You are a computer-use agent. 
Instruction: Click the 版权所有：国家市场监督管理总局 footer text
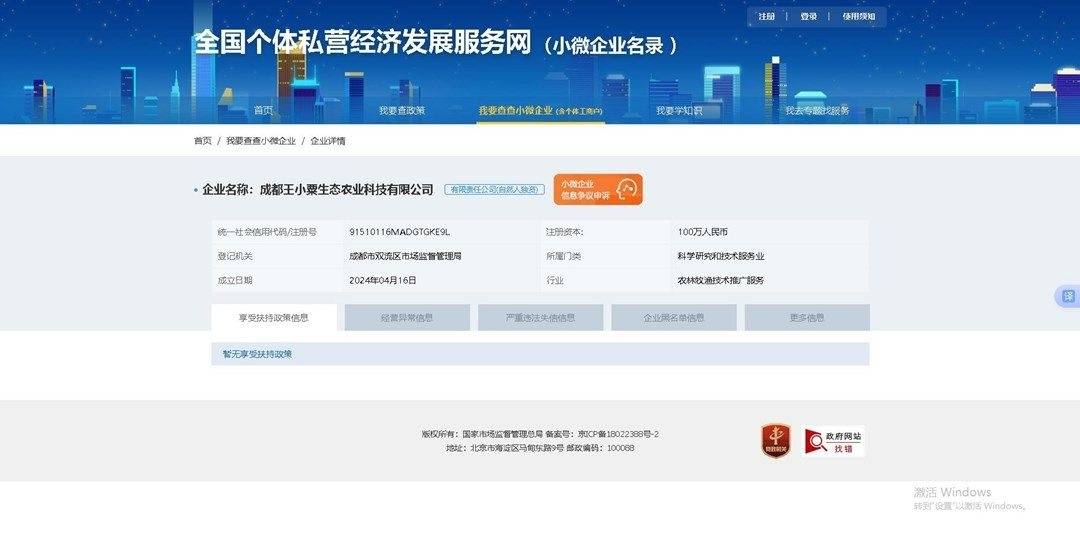click(x=482, y=435)
